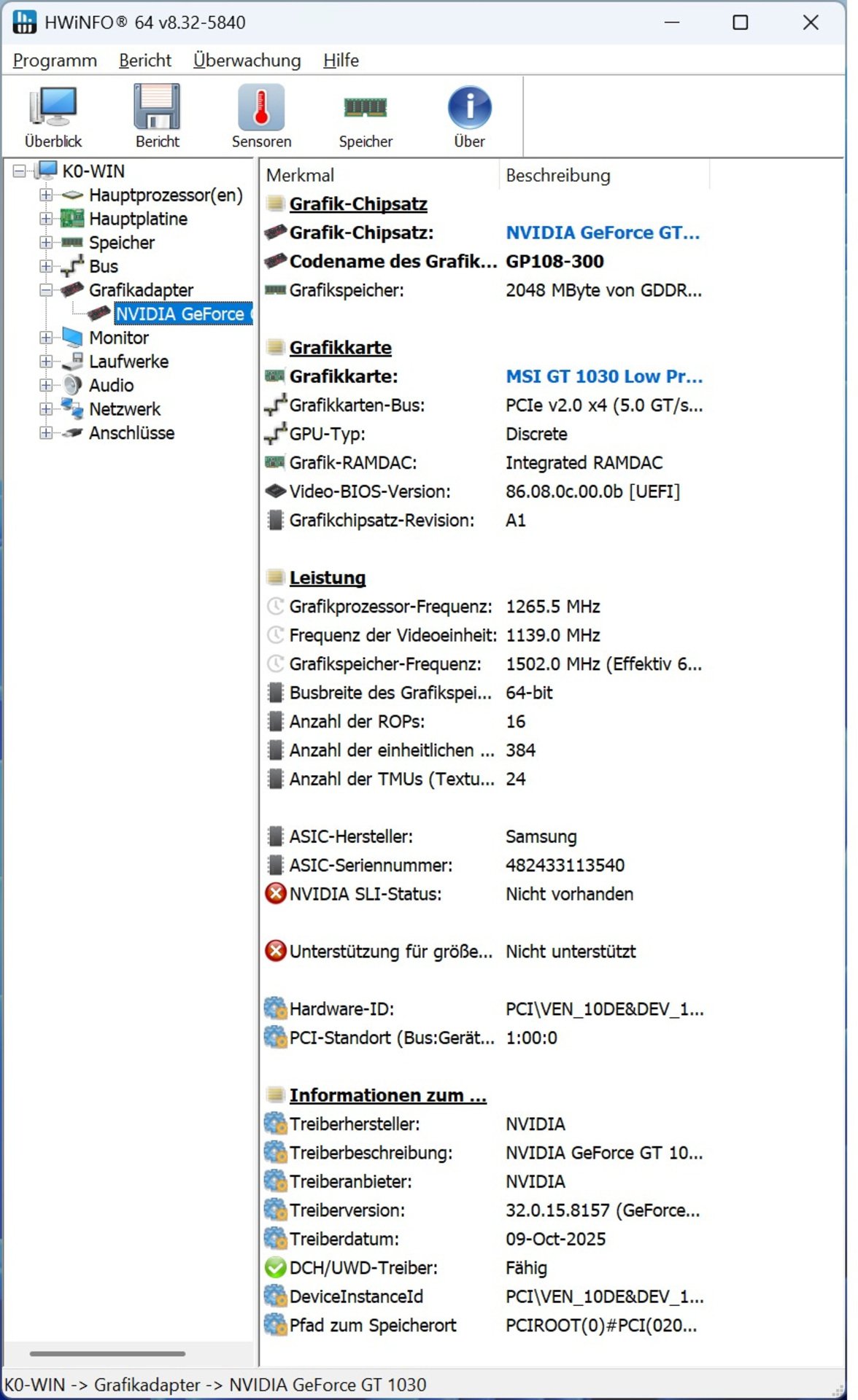The width and height of the screenshot is (858, 1400).
Task: Click the 1265.5 MHz frequency value
Action: (x=553, y=607)
